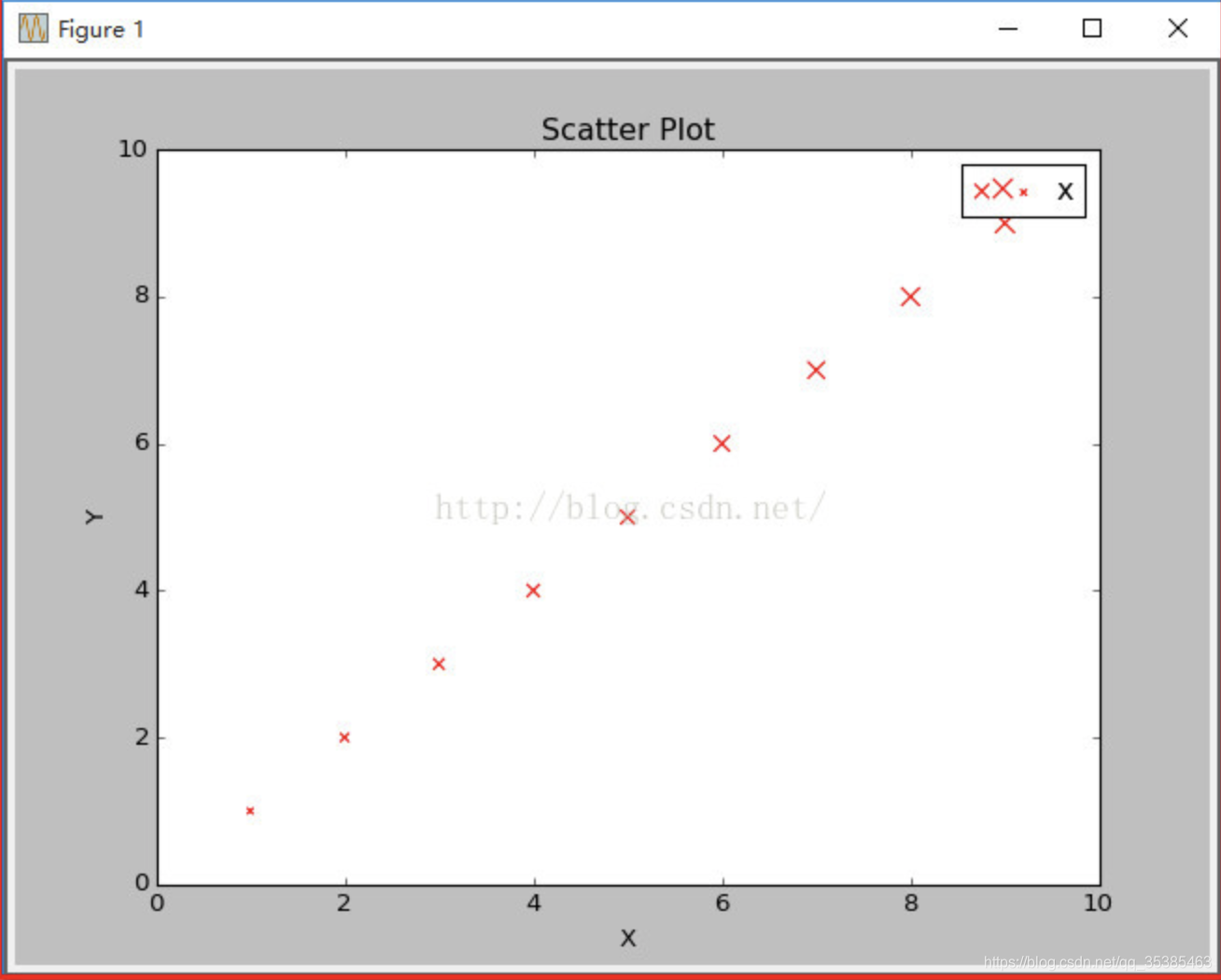The width and height of the screenshot is (1221, 980).
Task: Minimize the Figure 1 window
Action: click(1008, 29)
